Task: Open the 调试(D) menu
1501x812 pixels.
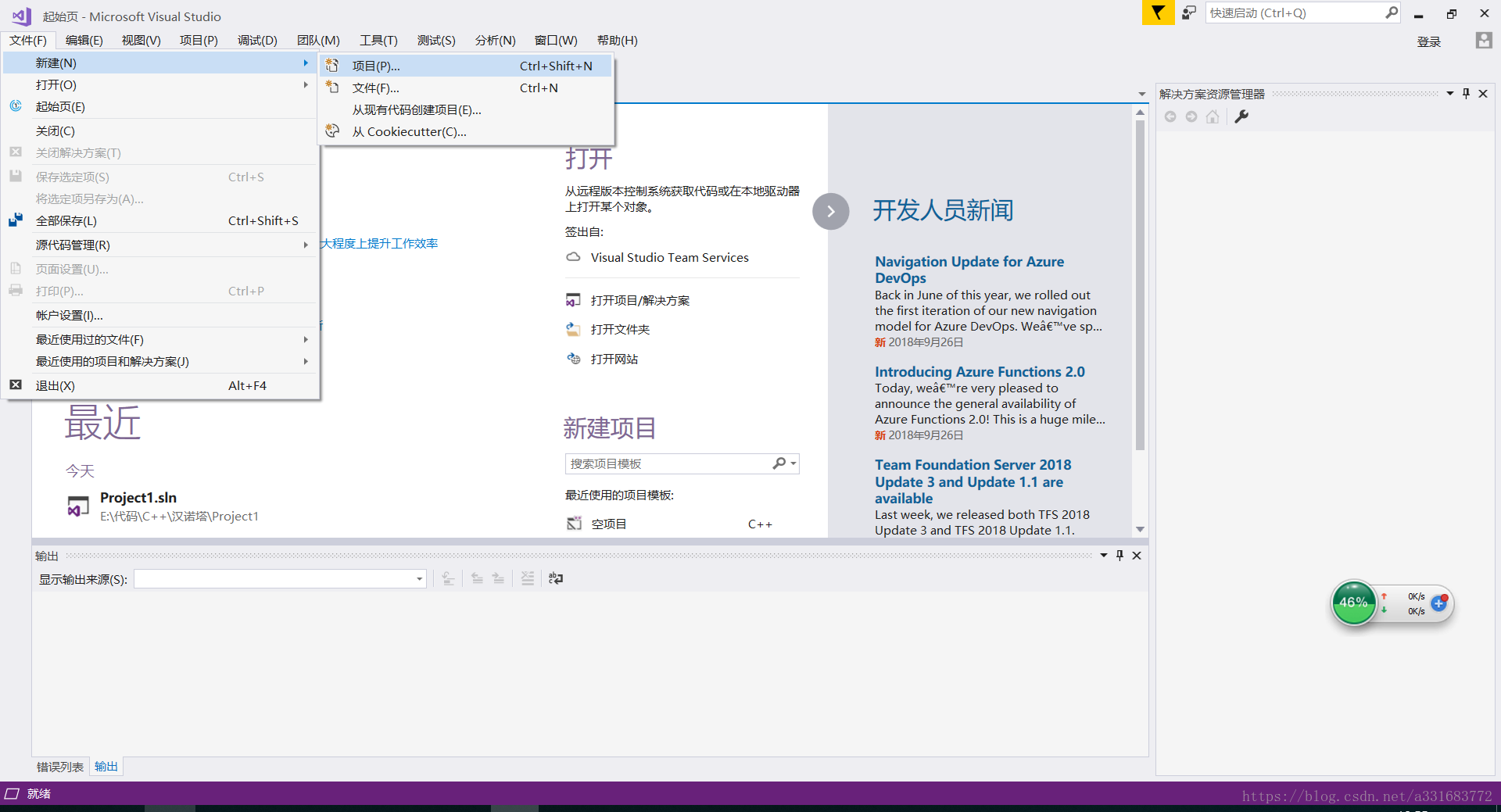Action: coord(257,41)
